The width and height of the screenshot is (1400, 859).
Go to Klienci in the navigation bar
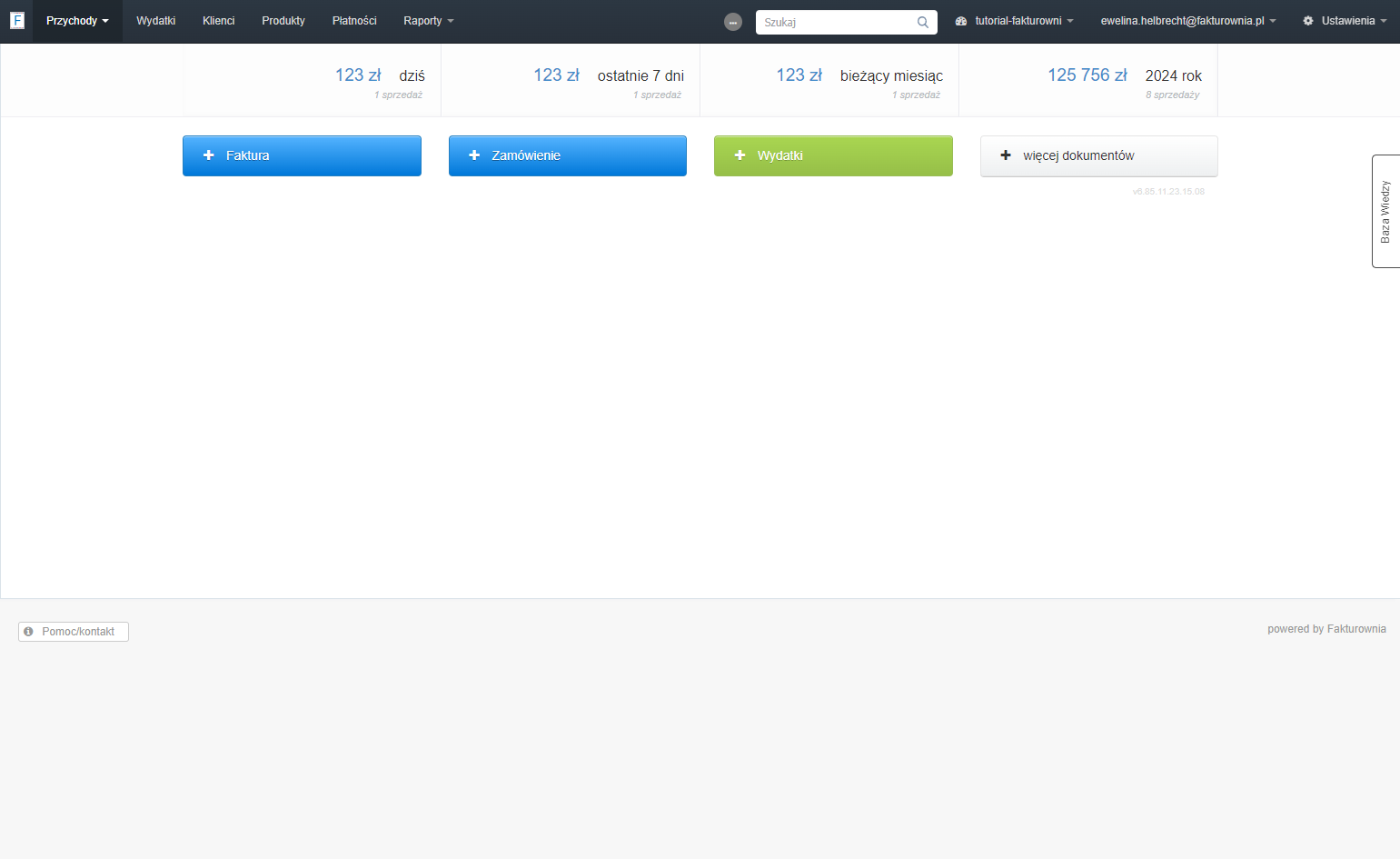pos(218,21)
